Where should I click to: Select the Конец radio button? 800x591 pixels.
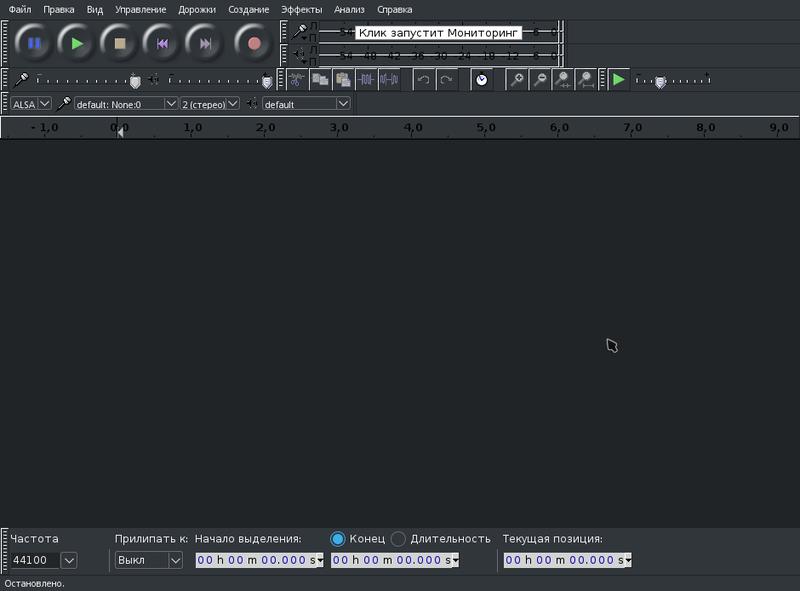tap(338, 539)
